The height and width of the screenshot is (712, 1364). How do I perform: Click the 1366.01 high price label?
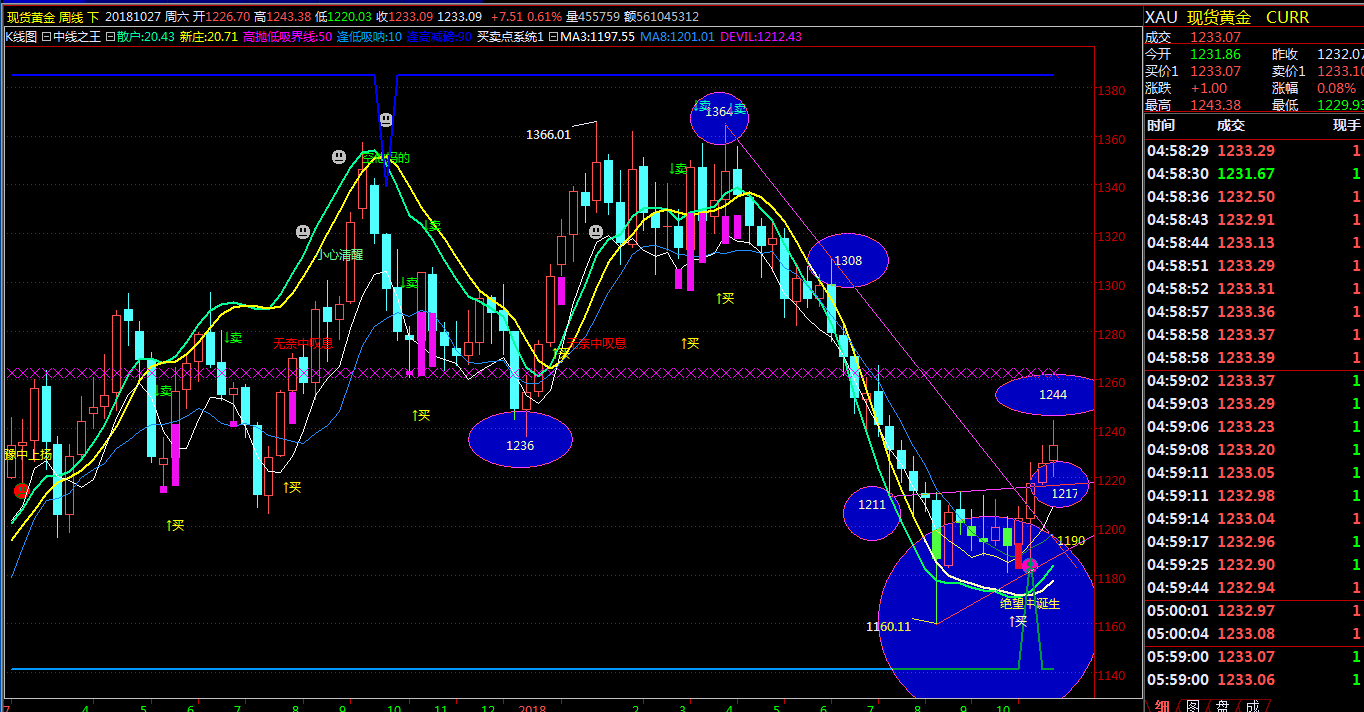coord(548,134)
